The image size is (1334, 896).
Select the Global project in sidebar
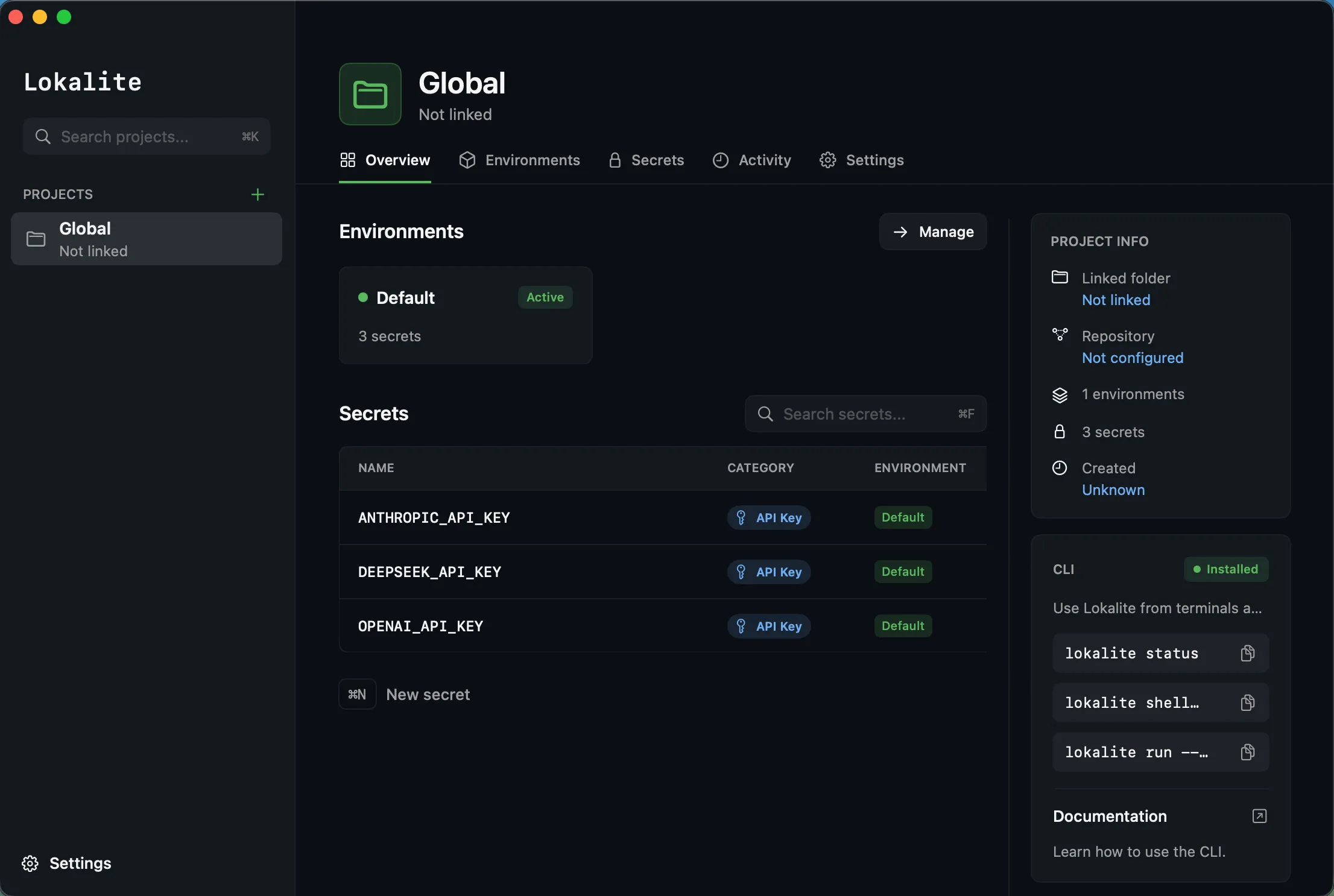[147, 239]
